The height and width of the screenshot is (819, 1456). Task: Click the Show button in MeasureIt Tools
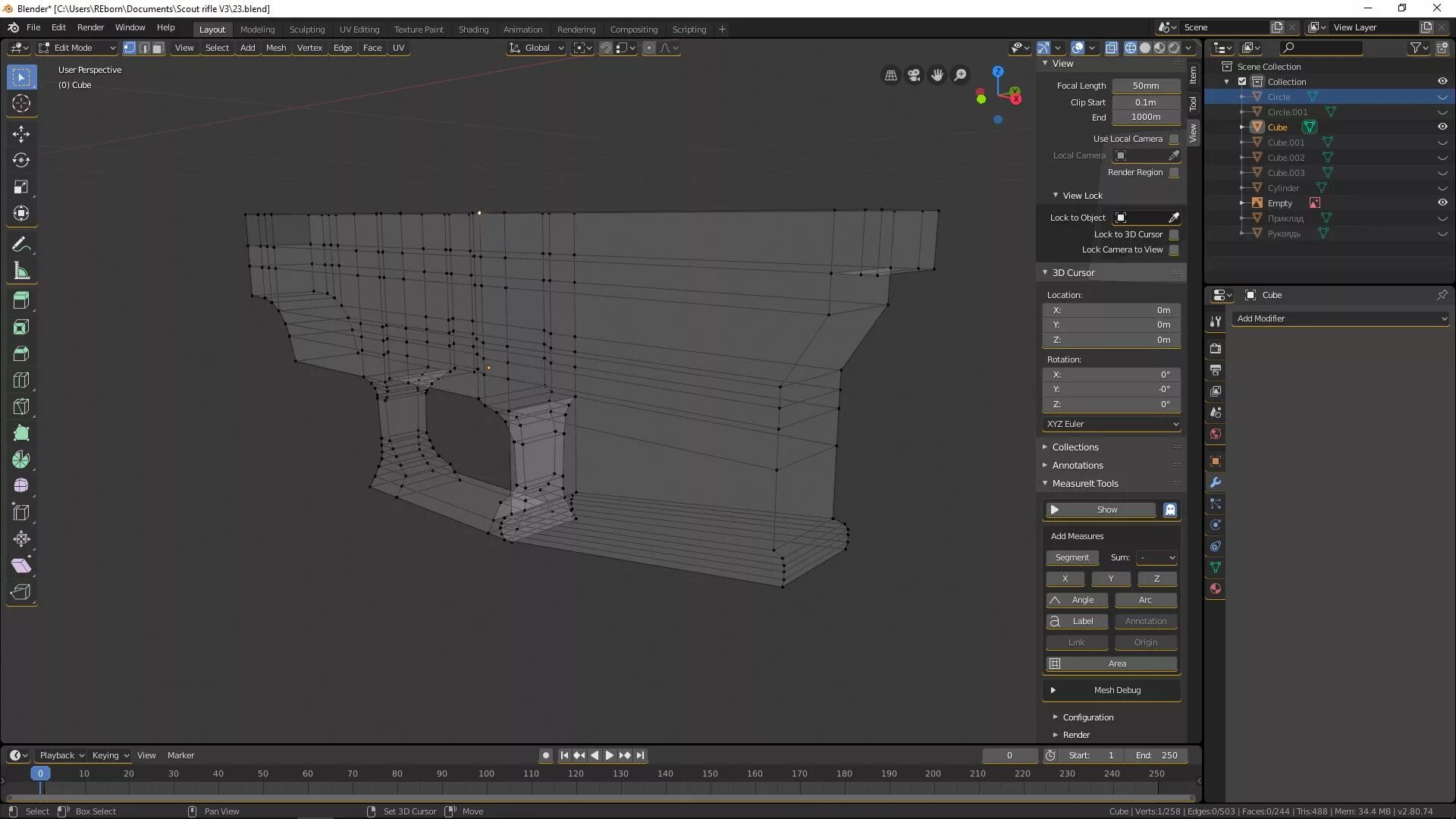click(1106, 509)
